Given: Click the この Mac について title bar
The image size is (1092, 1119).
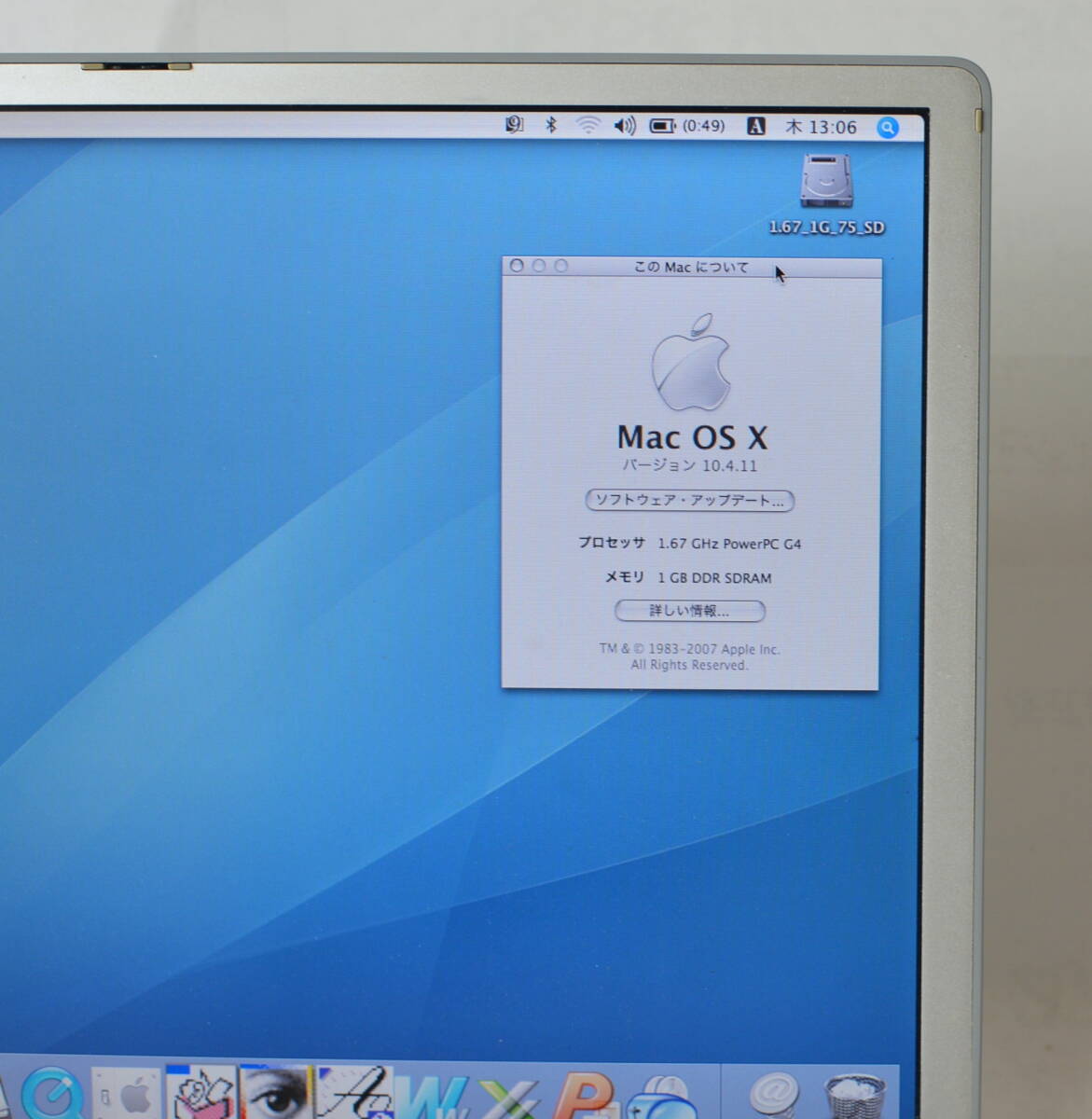Looking at the screenshot, I should pos(692,267).
